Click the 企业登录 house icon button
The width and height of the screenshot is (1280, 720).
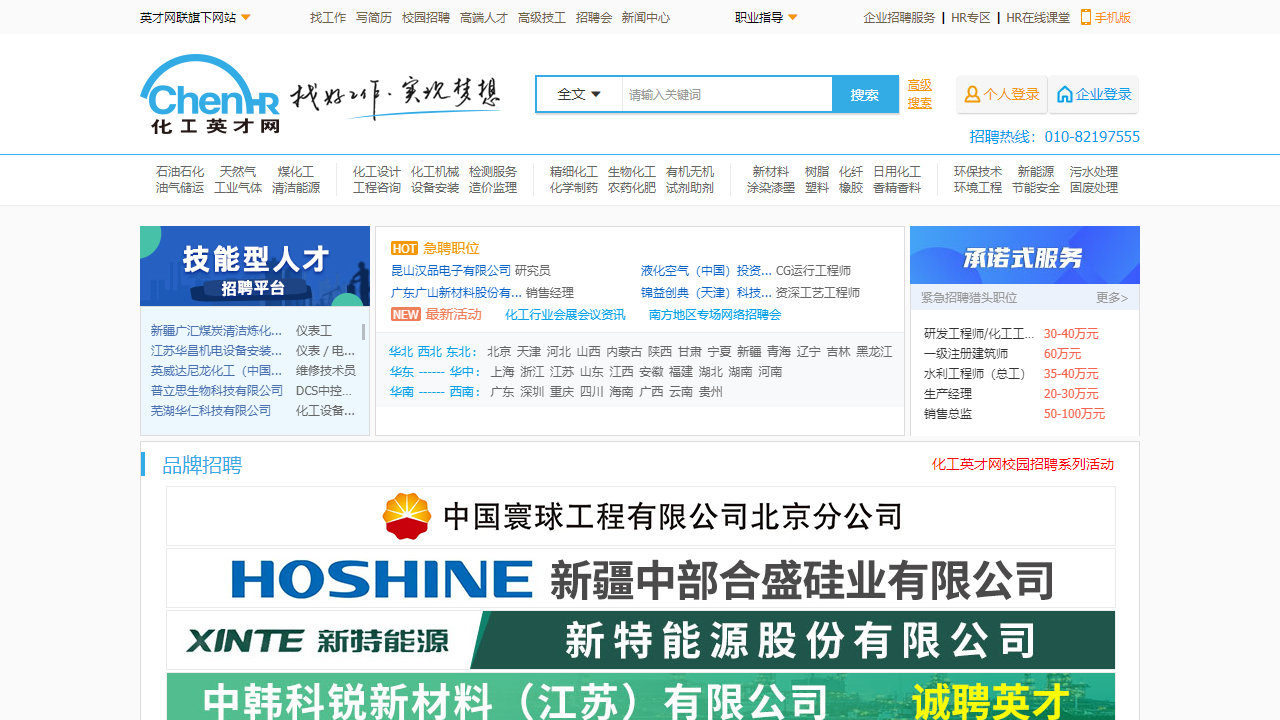tap(1094, 94)
